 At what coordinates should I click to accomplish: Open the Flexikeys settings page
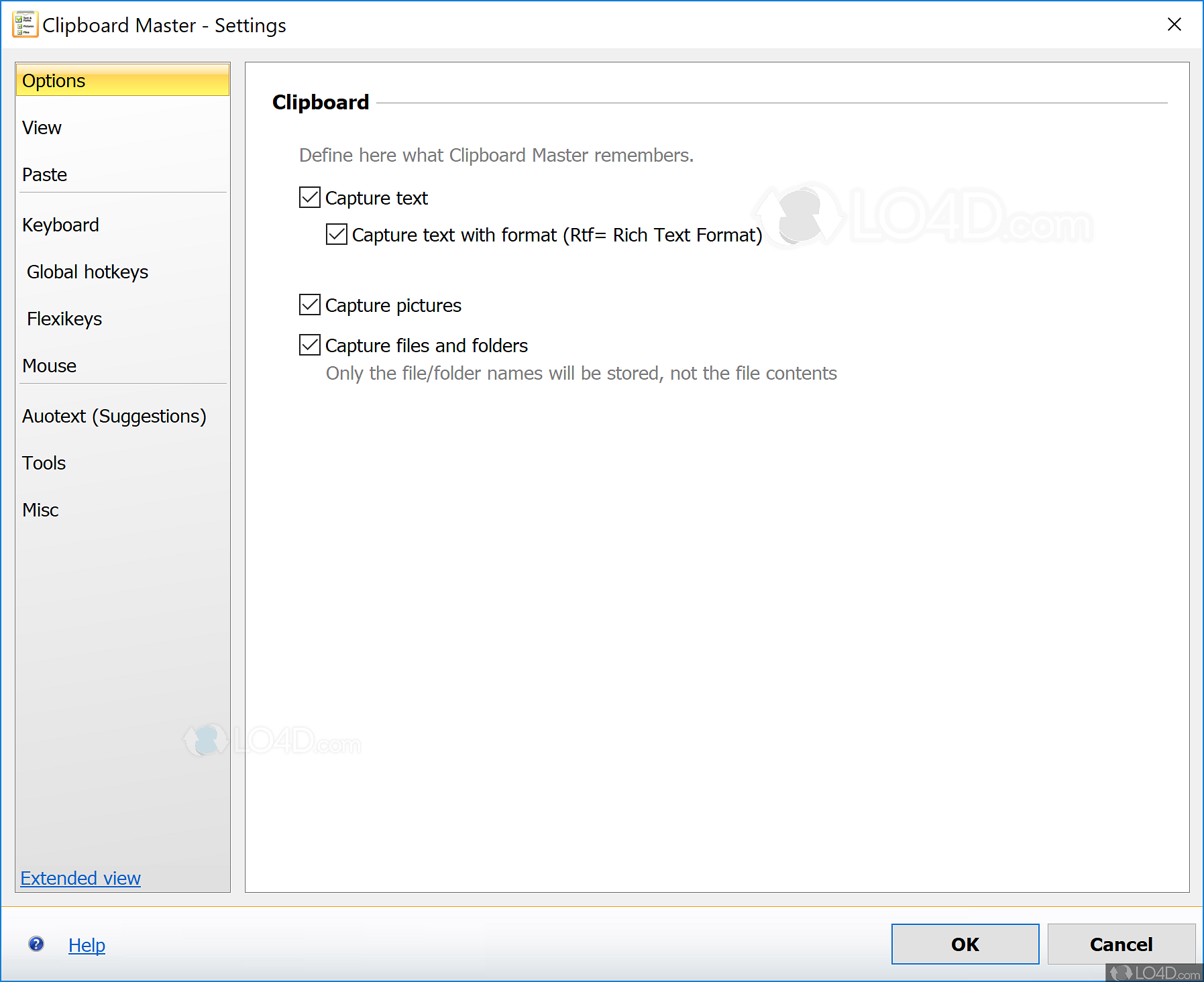[x=123, y=319]
